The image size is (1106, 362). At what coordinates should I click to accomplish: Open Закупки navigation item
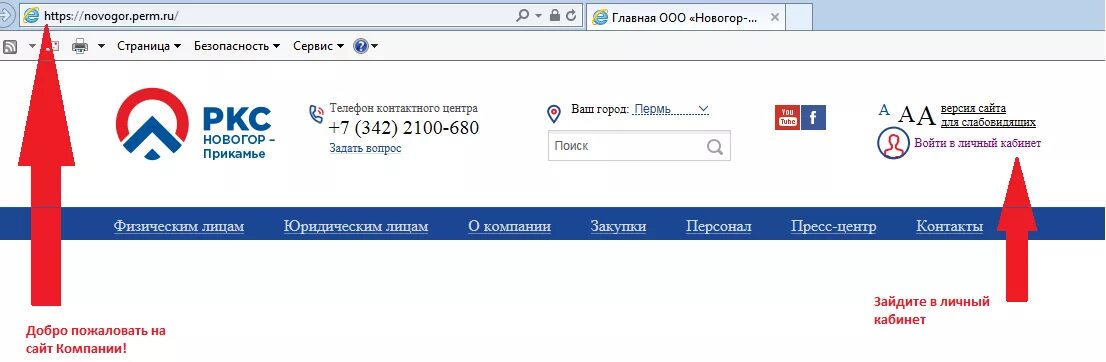618,227
